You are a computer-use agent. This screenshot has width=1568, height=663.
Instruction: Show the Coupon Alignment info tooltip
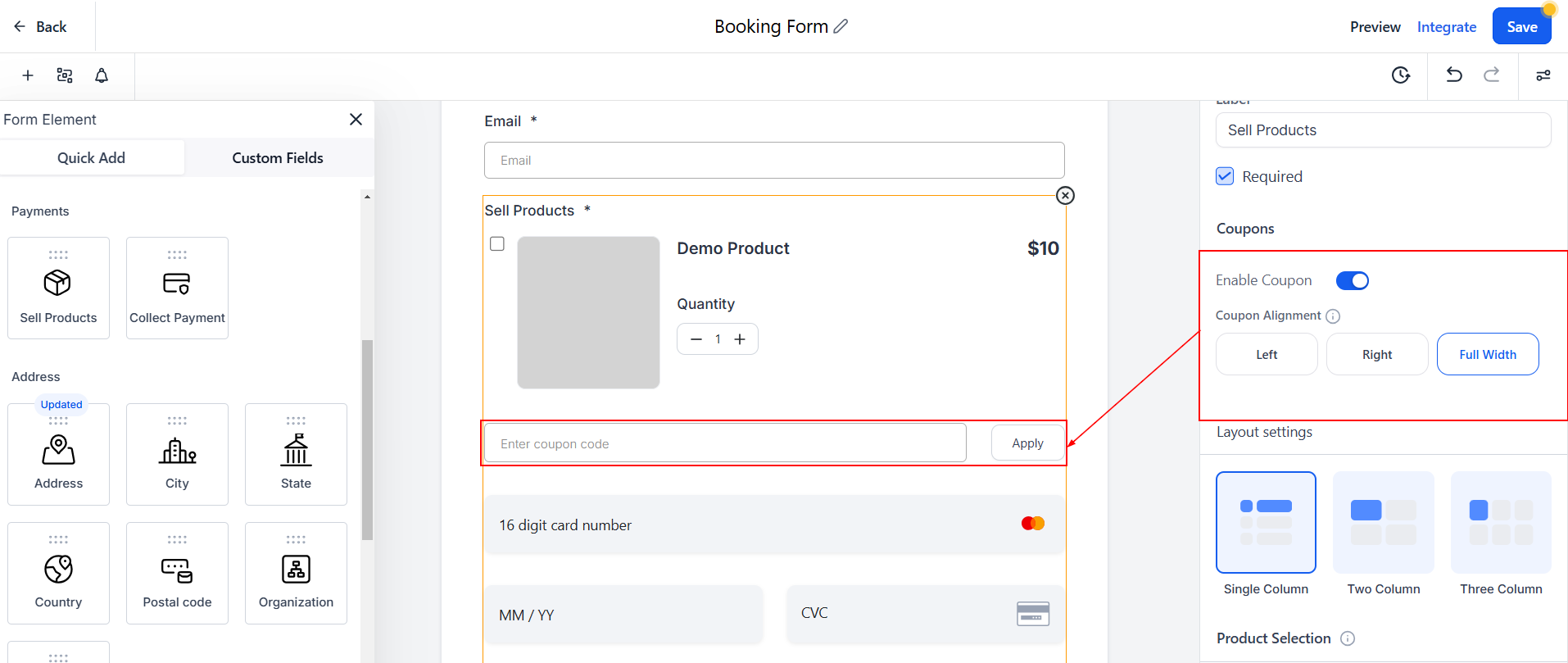click(x=1333, y=316)
